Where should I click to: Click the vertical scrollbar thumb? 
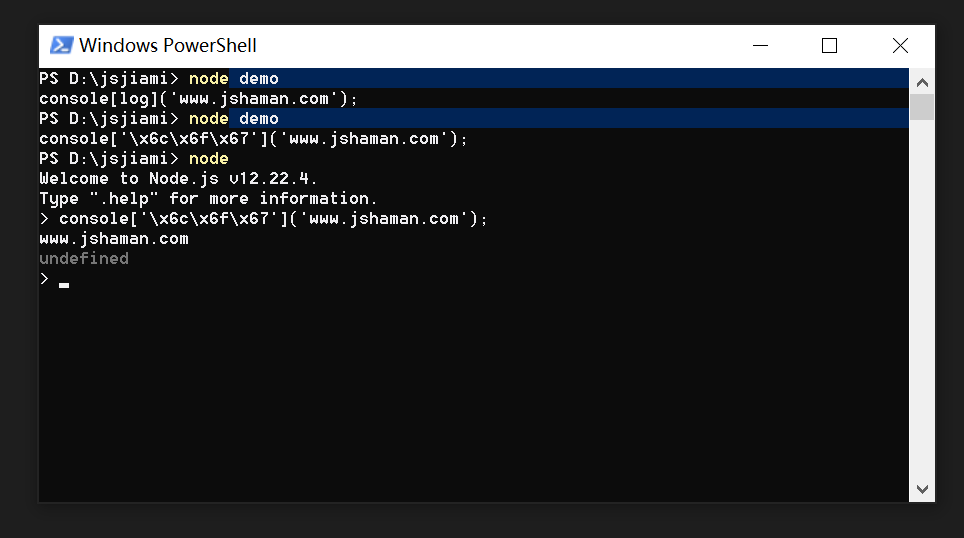(922, 107)
